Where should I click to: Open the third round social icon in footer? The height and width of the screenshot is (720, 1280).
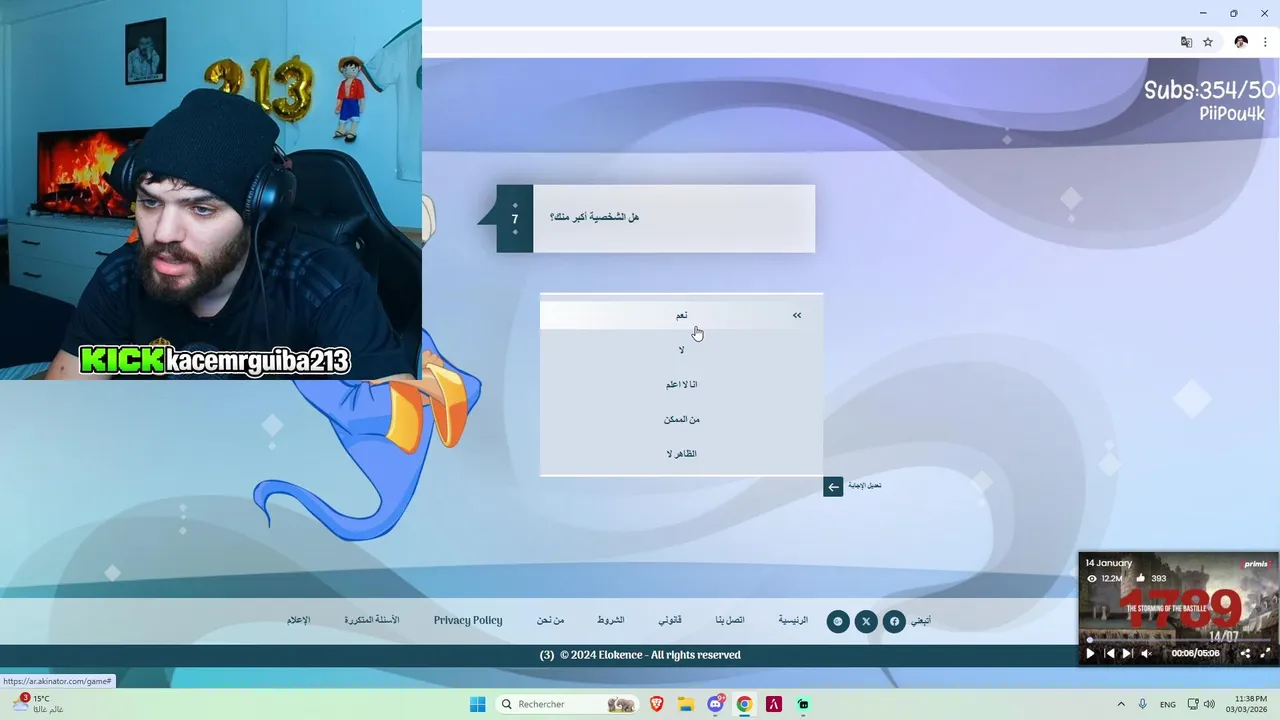click(x=838, y=621)
